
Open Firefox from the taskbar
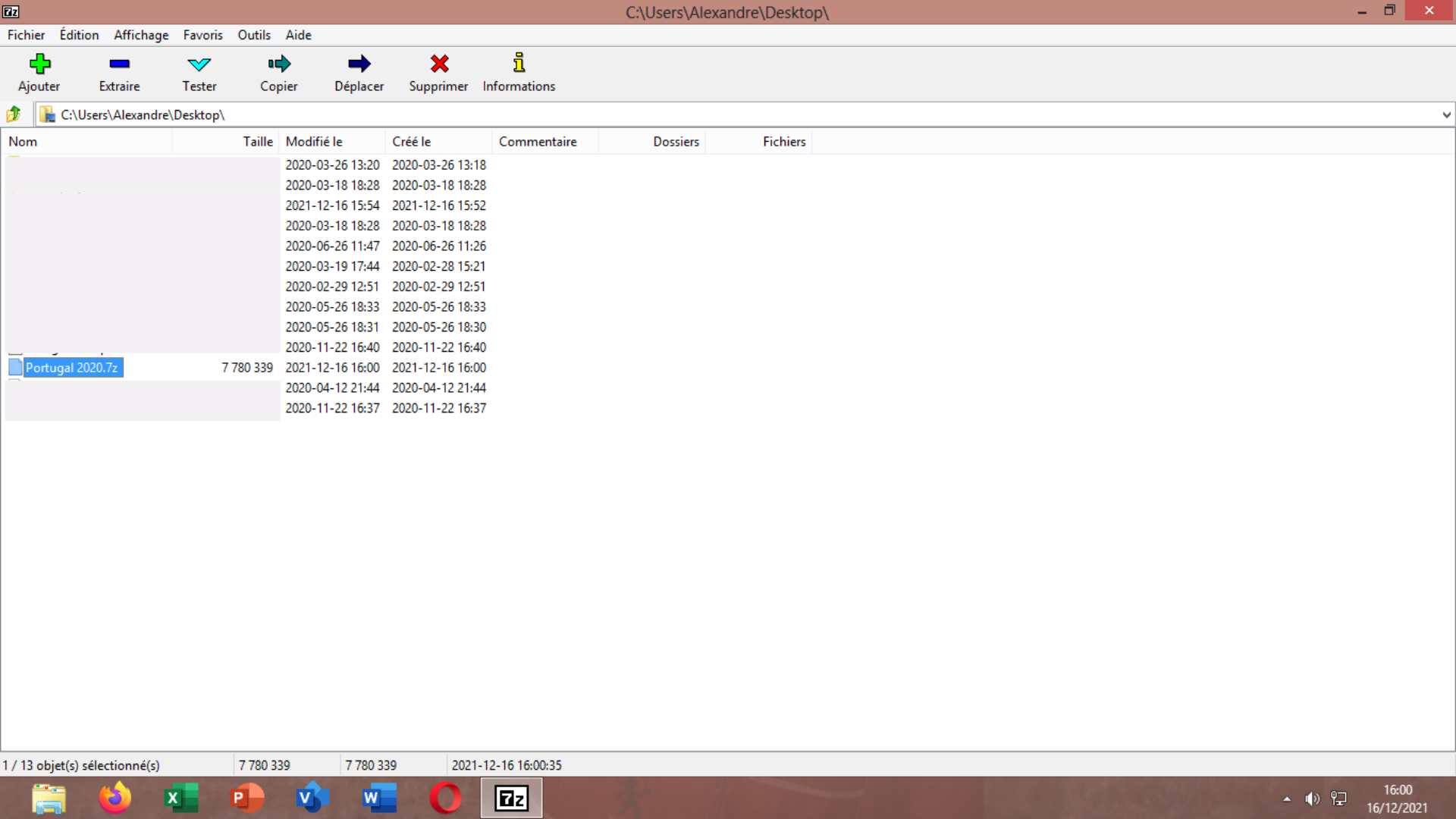115,798
